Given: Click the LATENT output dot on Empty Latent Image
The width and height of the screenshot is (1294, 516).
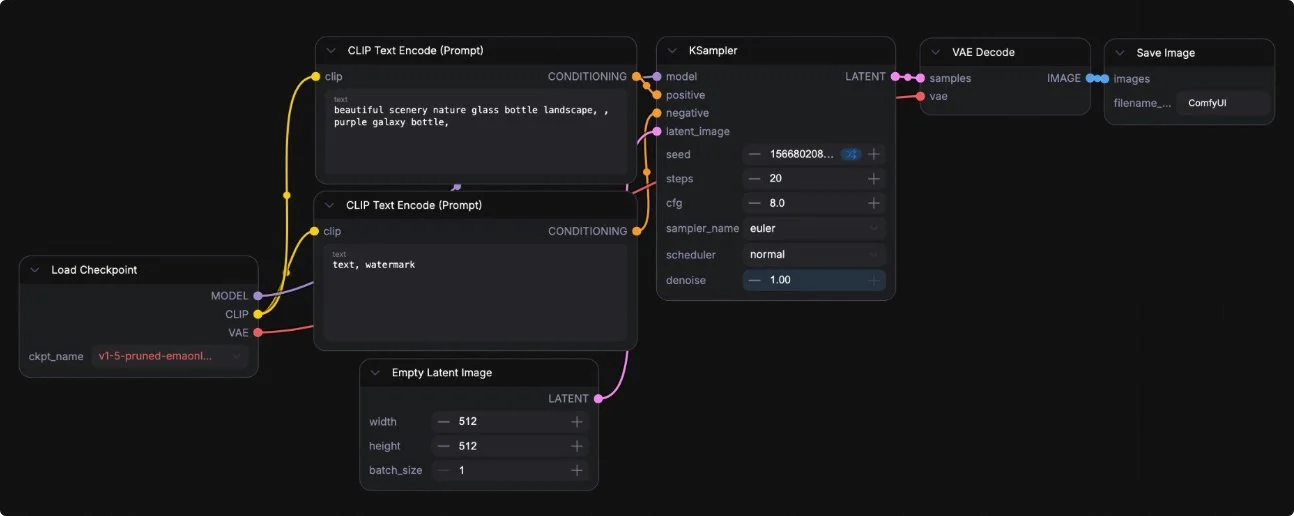Looking at the screenshot, I should click(x=598, y=399).
